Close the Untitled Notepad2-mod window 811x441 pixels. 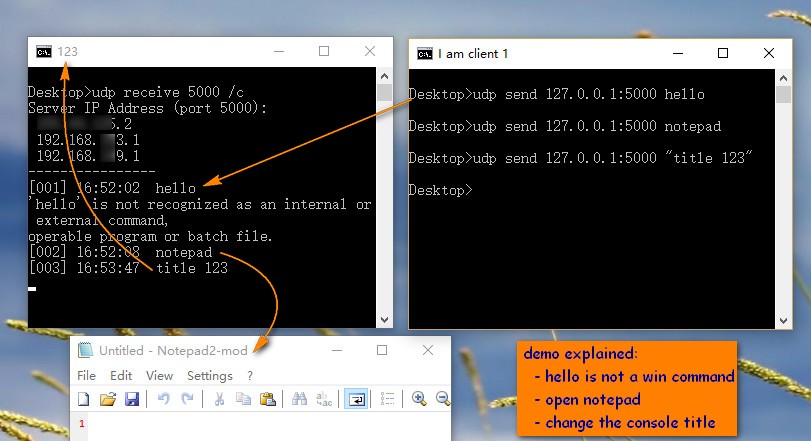pyautogui.click(x=428, y=351)
